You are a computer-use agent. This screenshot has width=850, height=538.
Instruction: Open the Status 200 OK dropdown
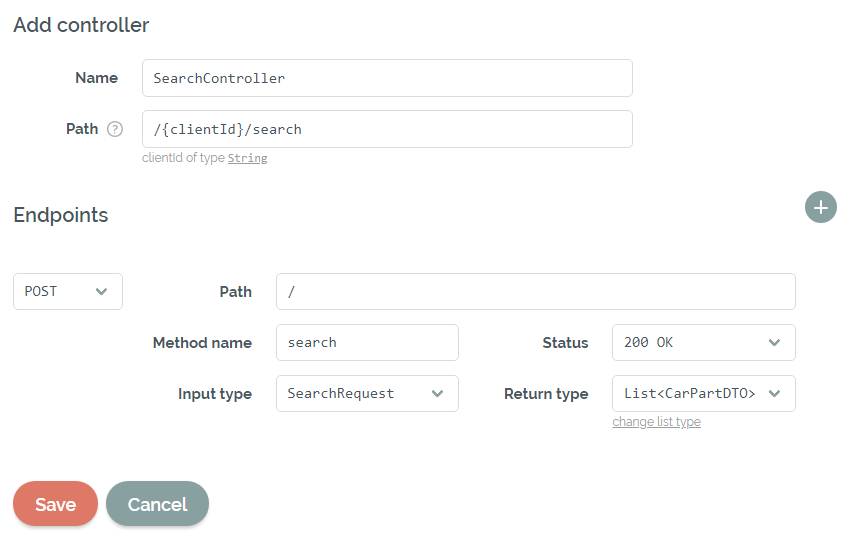point(704,342)
